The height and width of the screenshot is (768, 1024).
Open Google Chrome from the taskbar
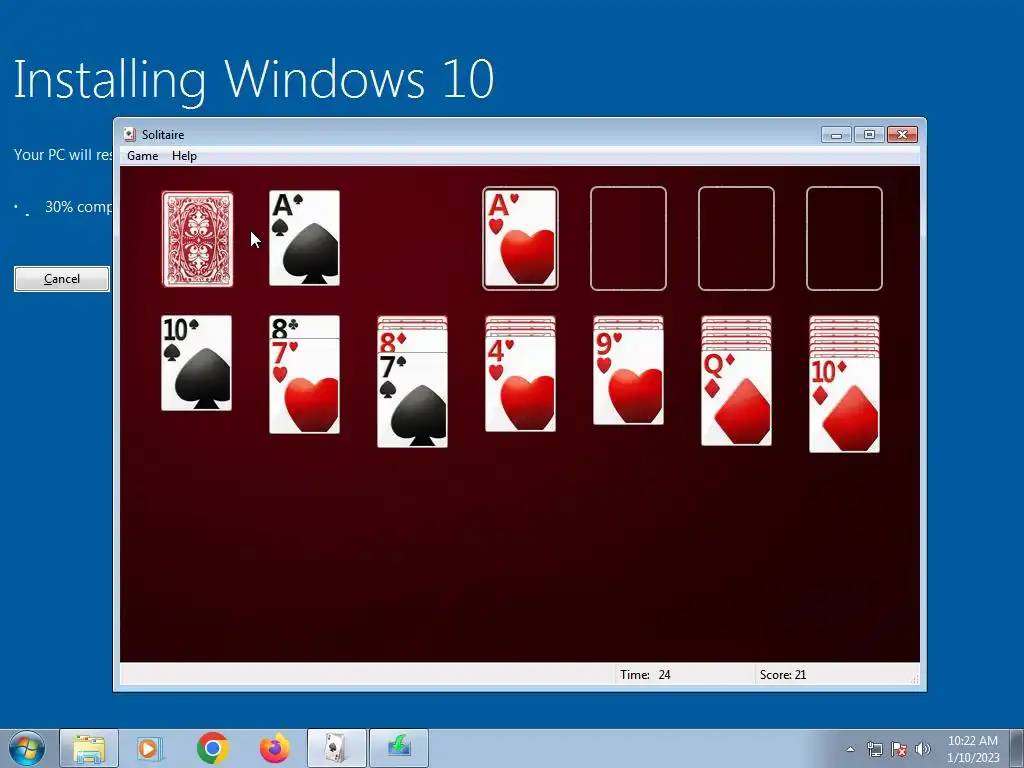coord(212,748)
